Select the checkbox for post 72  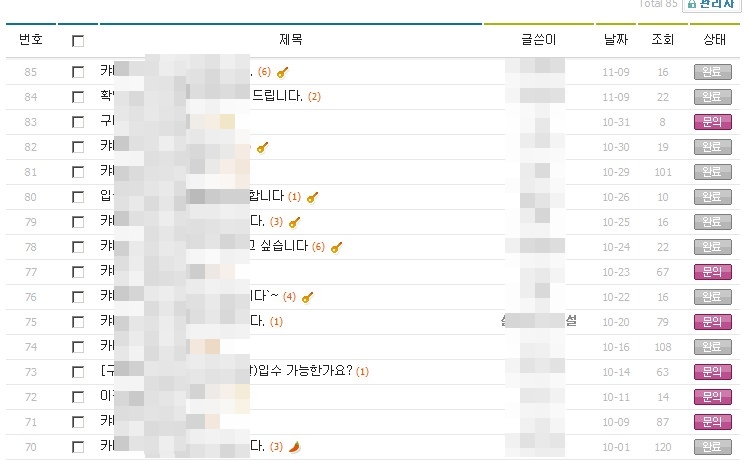[78, 397]
